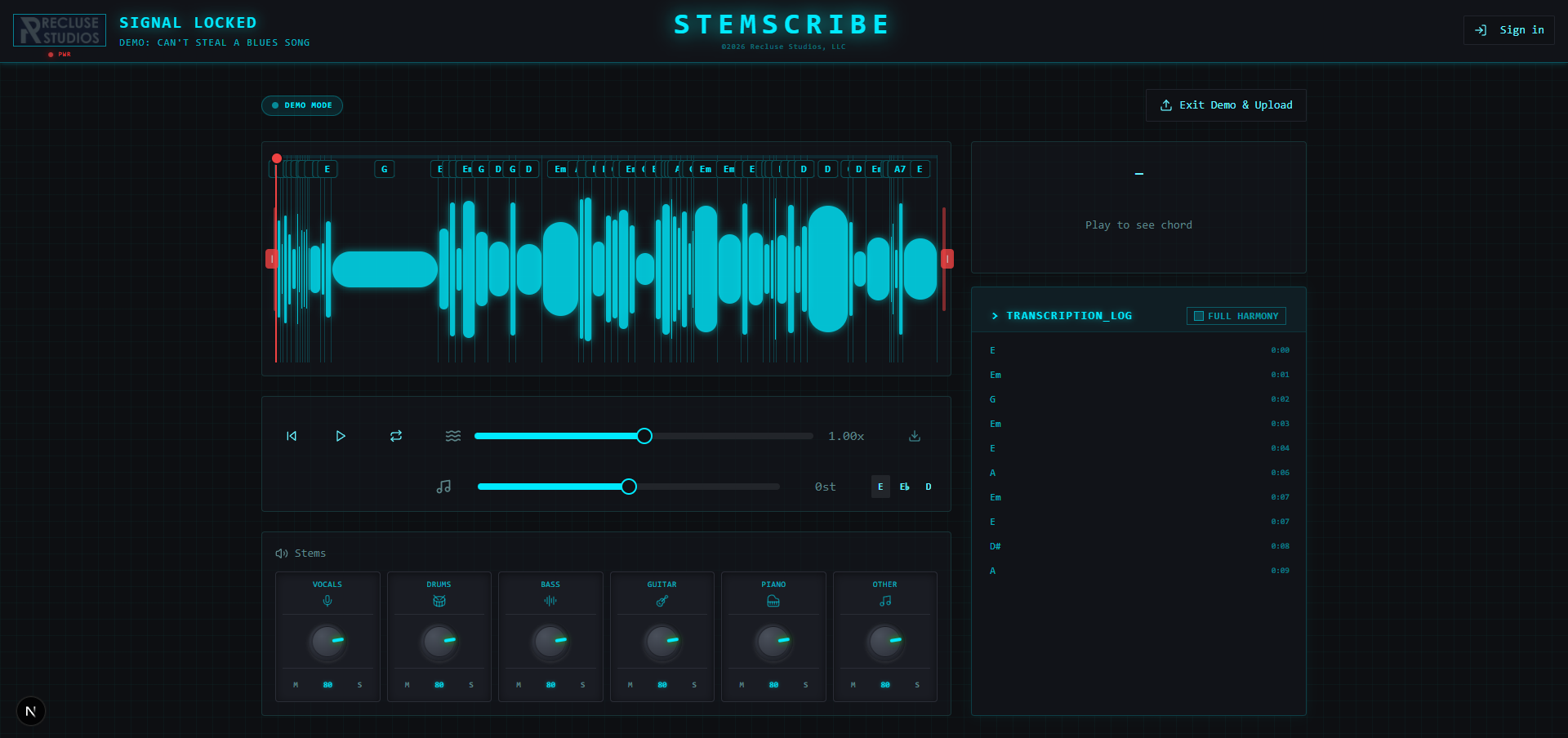1568x738 pixels.
Task: Click the Sign in button
Action: pyautogui.click(x=1508, y=30)
